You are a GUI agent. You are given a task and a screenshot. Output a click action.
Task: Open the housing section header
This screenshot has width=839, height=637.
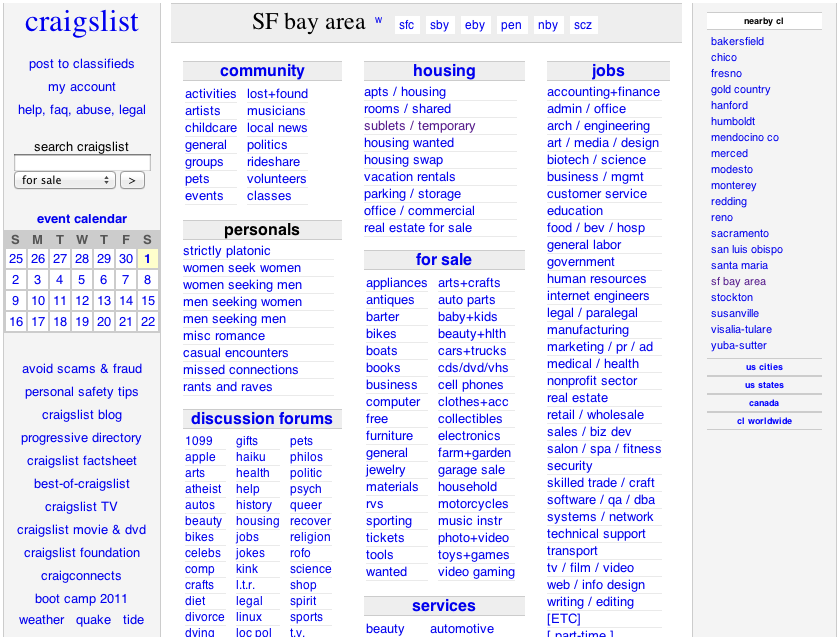tap(444, 71)
